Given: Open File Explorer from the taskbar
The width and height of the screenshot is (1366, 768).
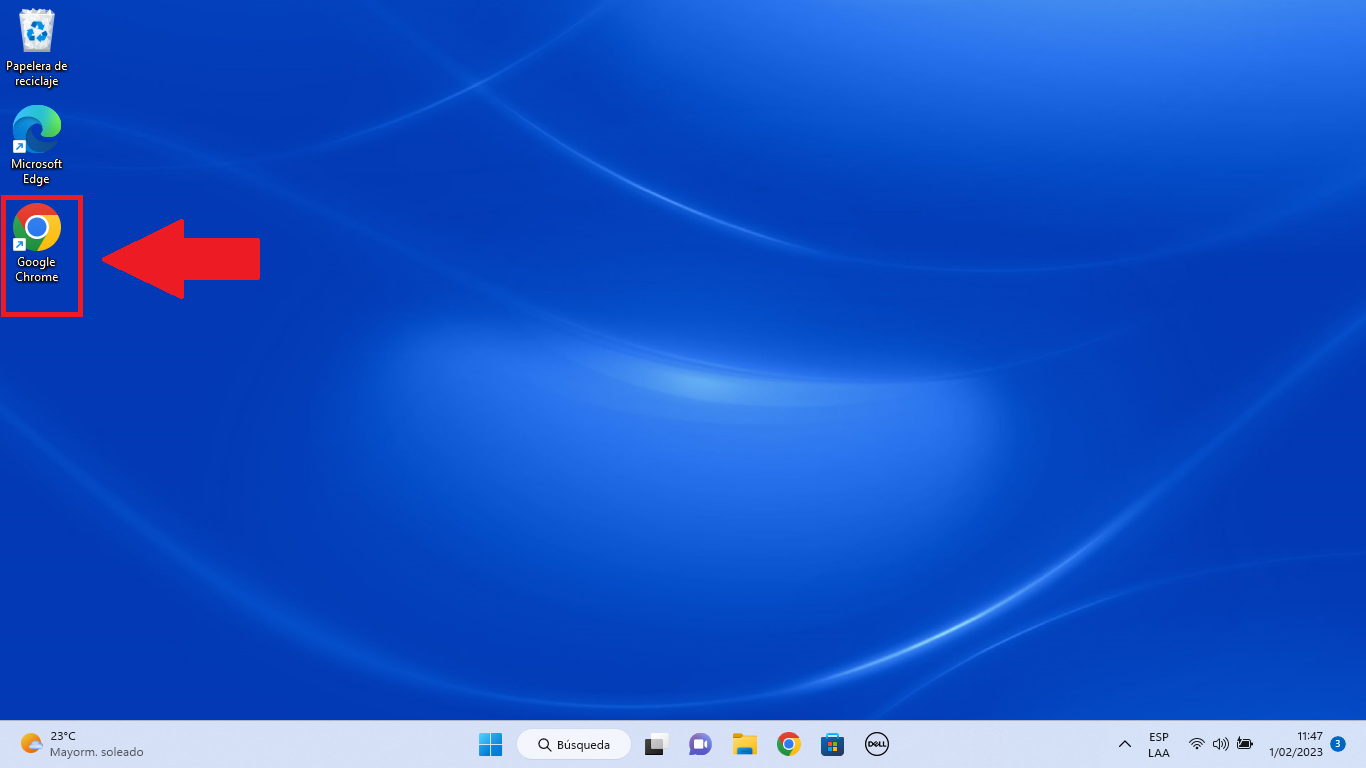Looking at the screenshot, I should tap(744, 744).
